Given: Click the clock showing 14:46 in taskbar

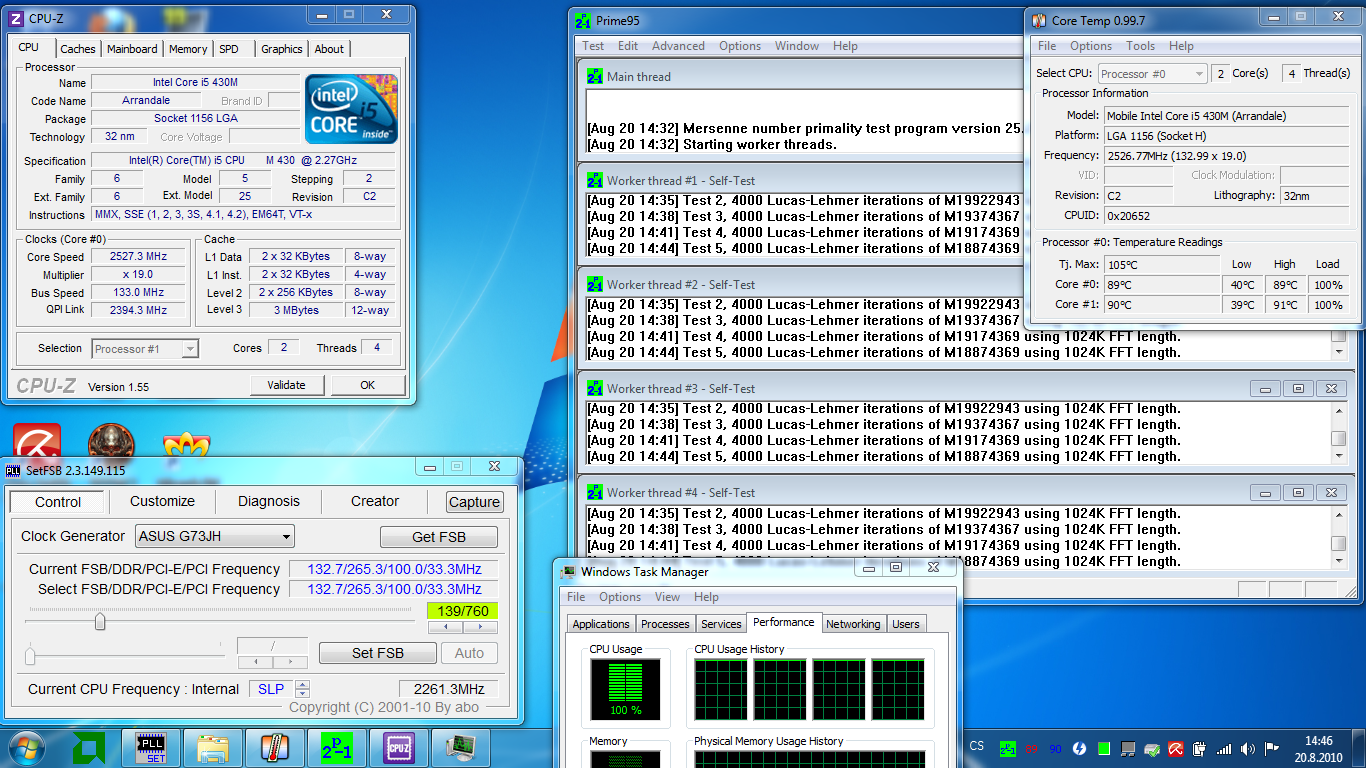Looking at the screenshot, I should pos(1319,748).
